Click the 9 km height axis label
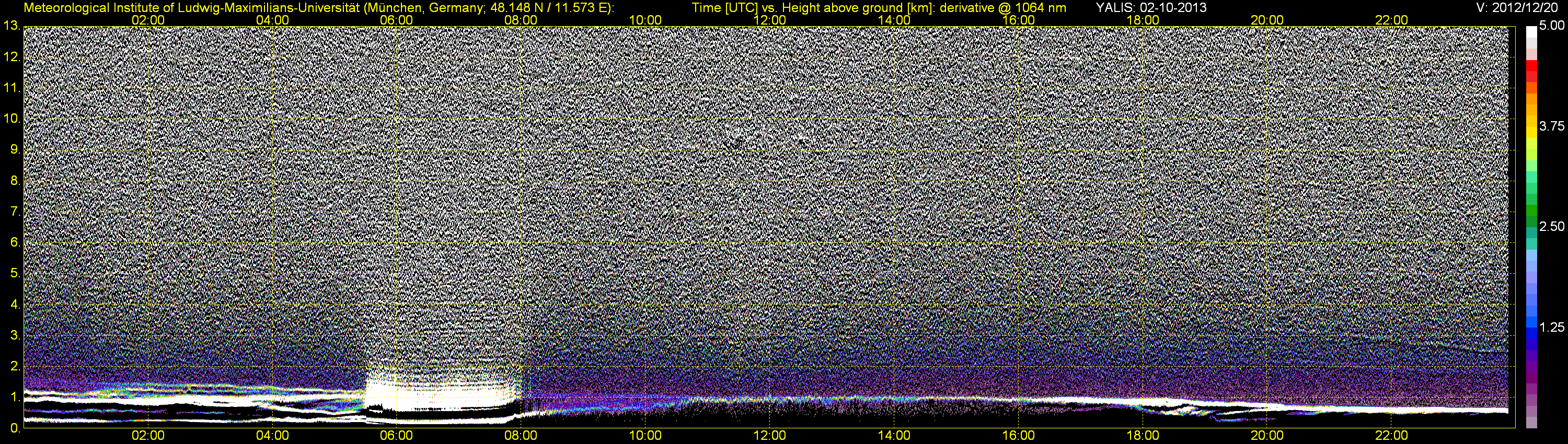Image resolution: width=1568 pixels, height=444 pixels. coord(15,149)
